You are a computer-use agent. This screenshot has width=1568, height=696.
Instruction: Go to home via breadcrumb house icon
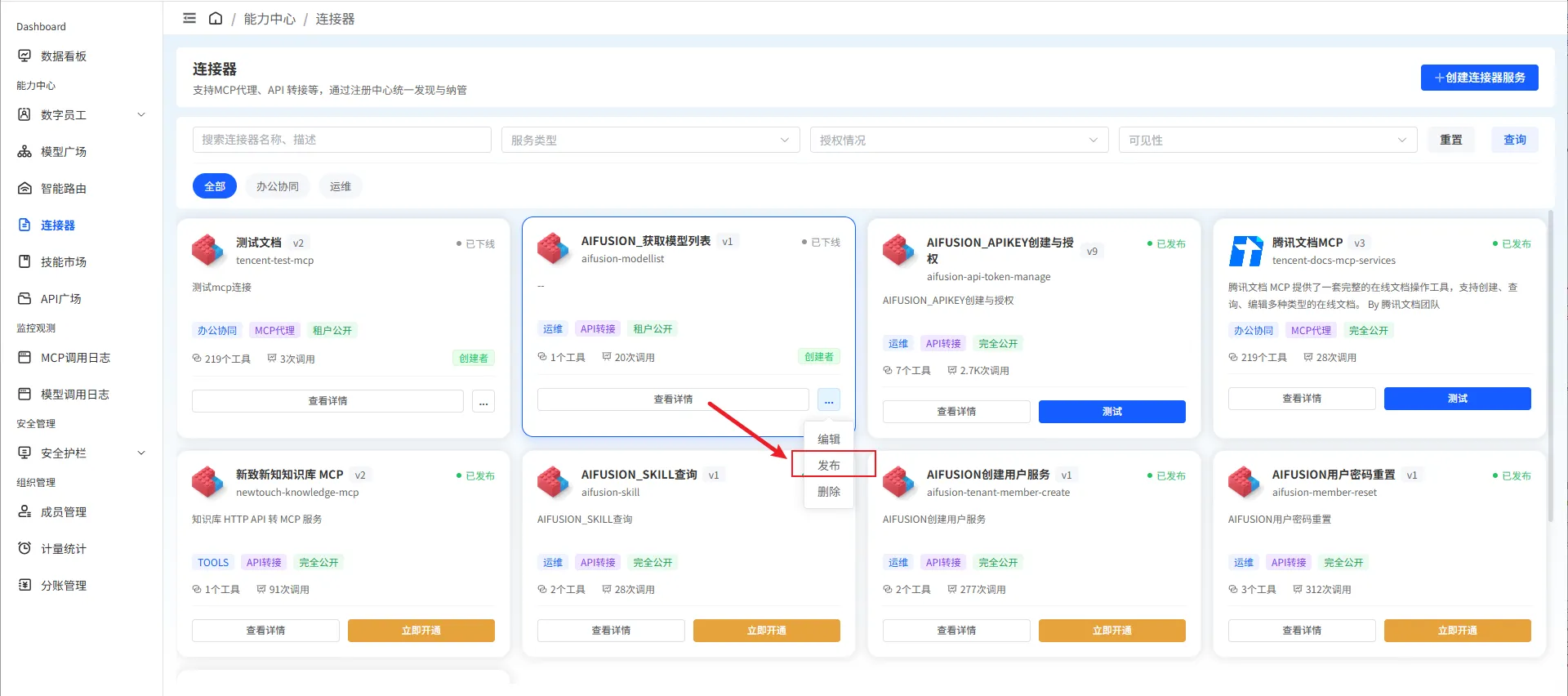click(216, 18)
